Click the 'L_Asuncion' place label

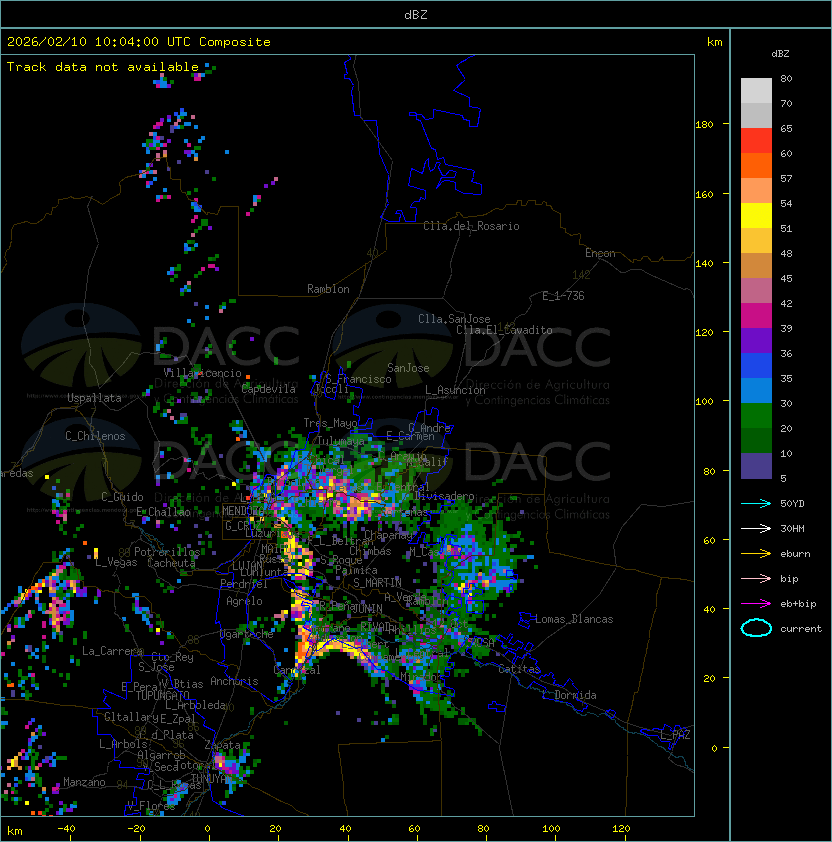coord(455,390)
